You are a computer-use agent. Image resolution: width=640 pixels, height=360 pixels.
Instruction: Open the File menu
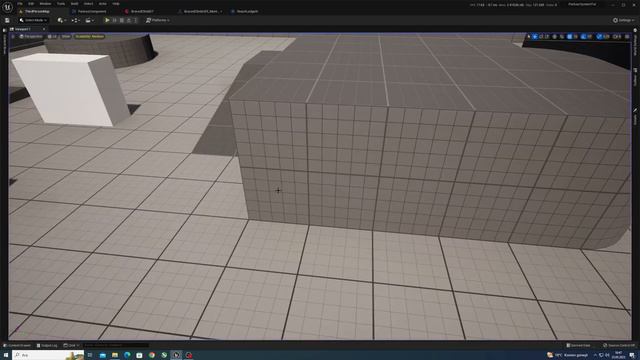tap(20, 4)
